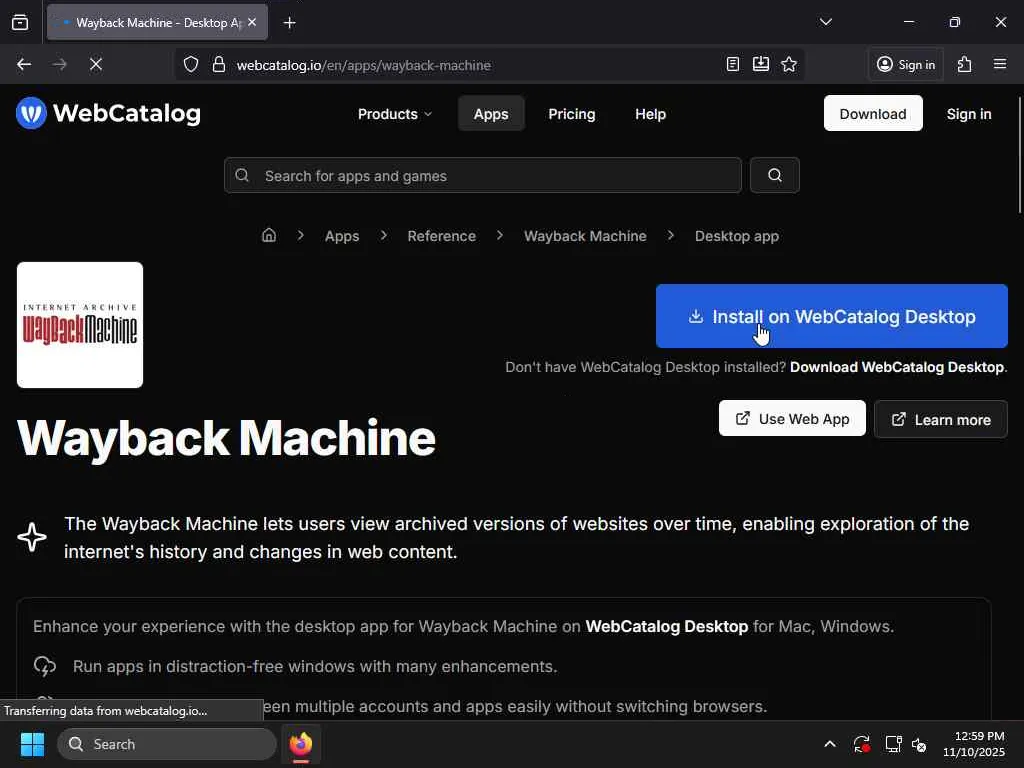The height and width of the screenshot is (768, 1024).
Task: Click the page vertical scrollbar
Action: coord(1019,155)
